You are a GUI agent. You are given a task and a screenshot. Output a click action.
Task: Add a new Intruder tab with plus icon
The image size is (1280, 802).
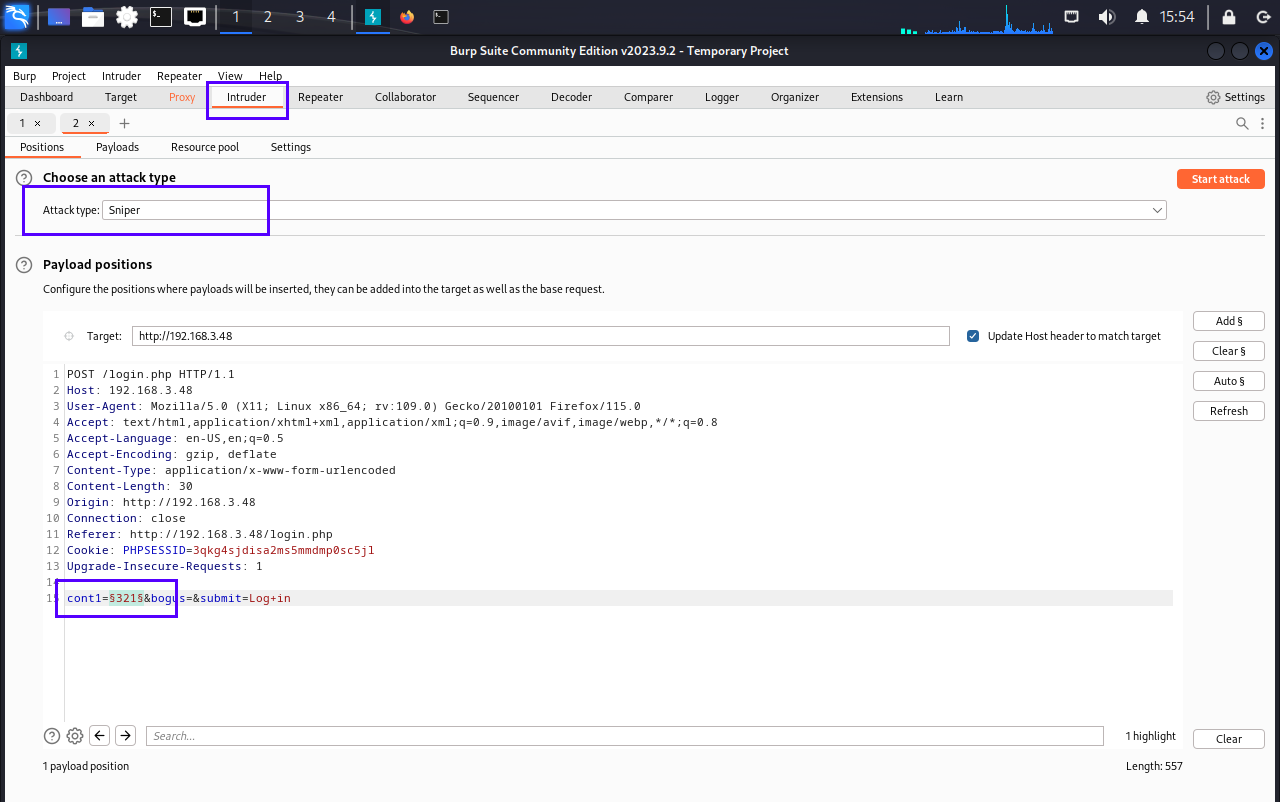(x=125, y=123)
